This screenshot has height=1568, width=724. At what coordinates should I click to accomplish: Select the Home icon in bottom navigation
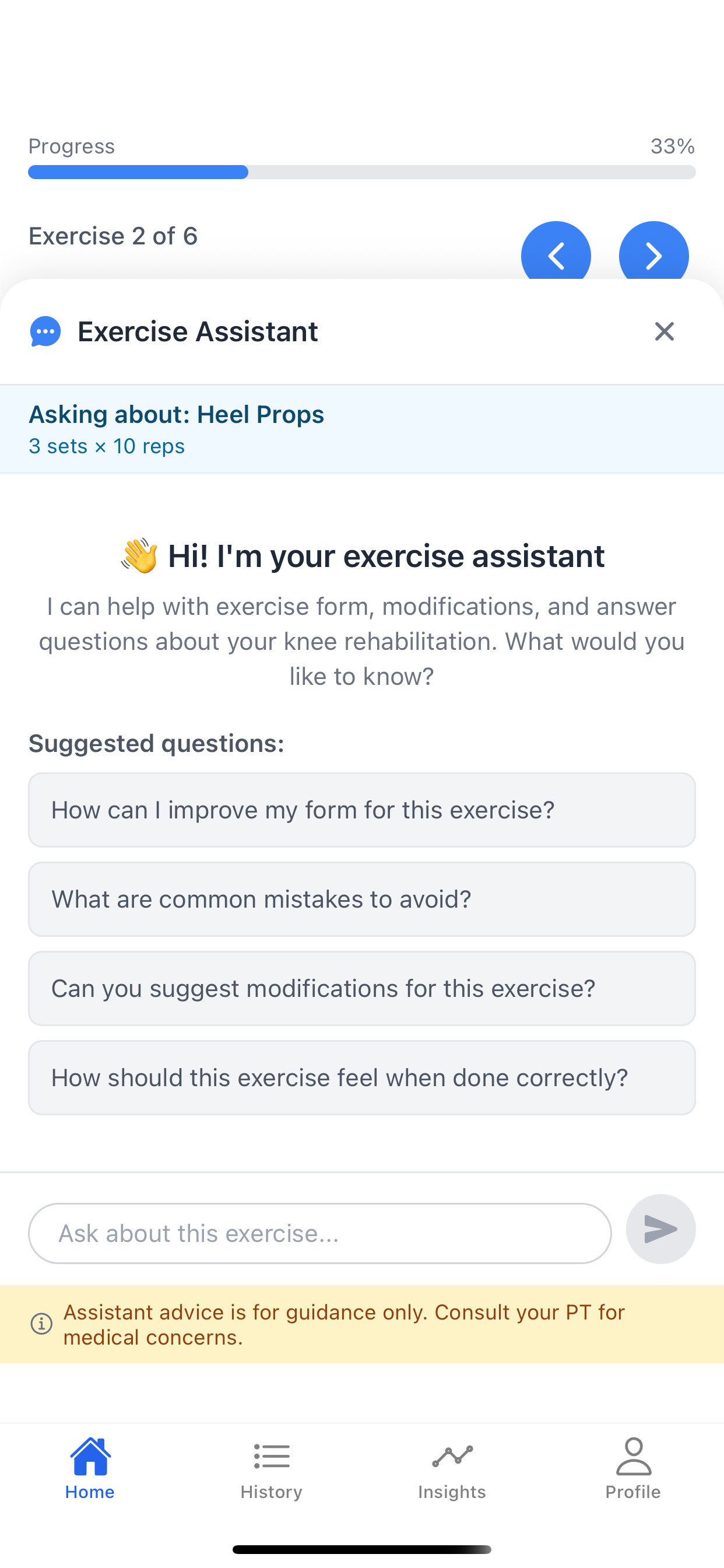(x=90, y=1455)
